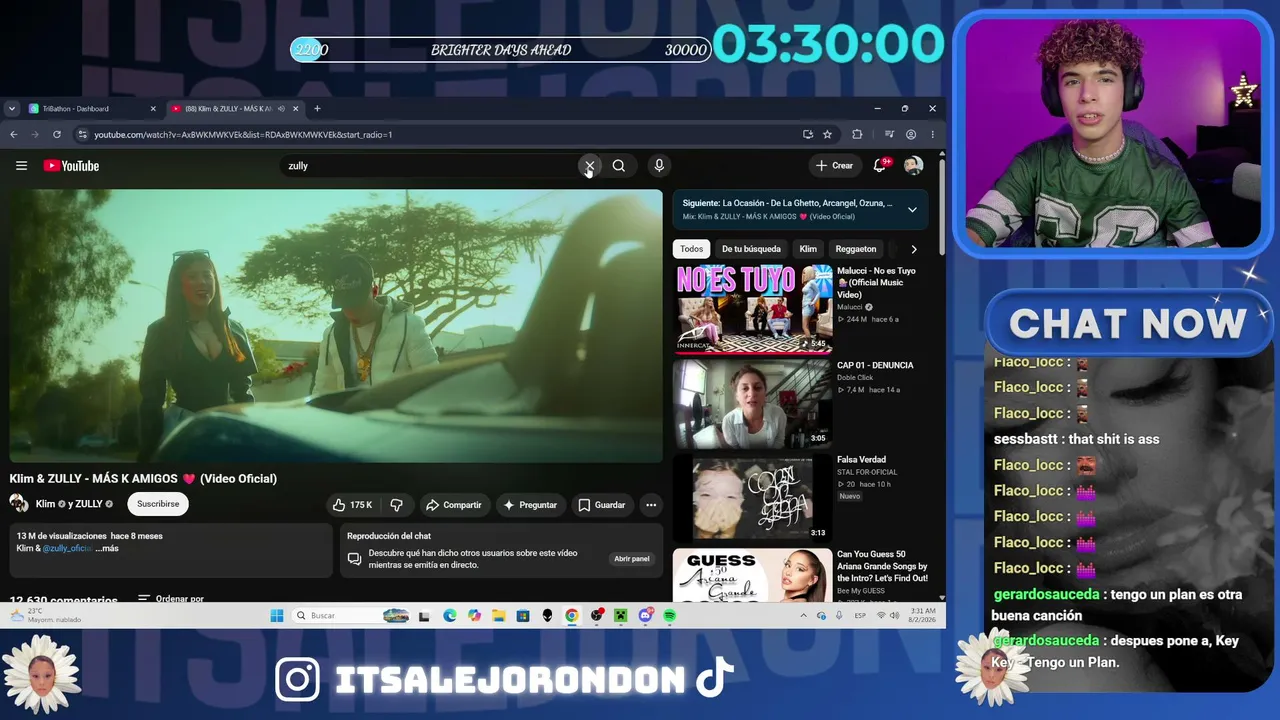The height and width of the screenshot is (720, 1280).
Task: Save the video with Guardar
Action: 602,505
